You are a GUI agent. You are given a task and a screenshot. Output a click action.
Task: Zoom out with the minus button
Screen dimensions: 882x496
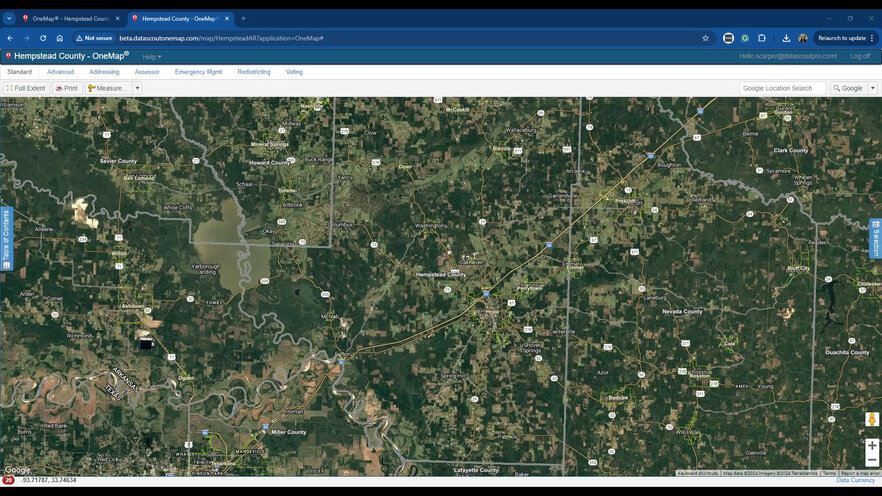872,460
